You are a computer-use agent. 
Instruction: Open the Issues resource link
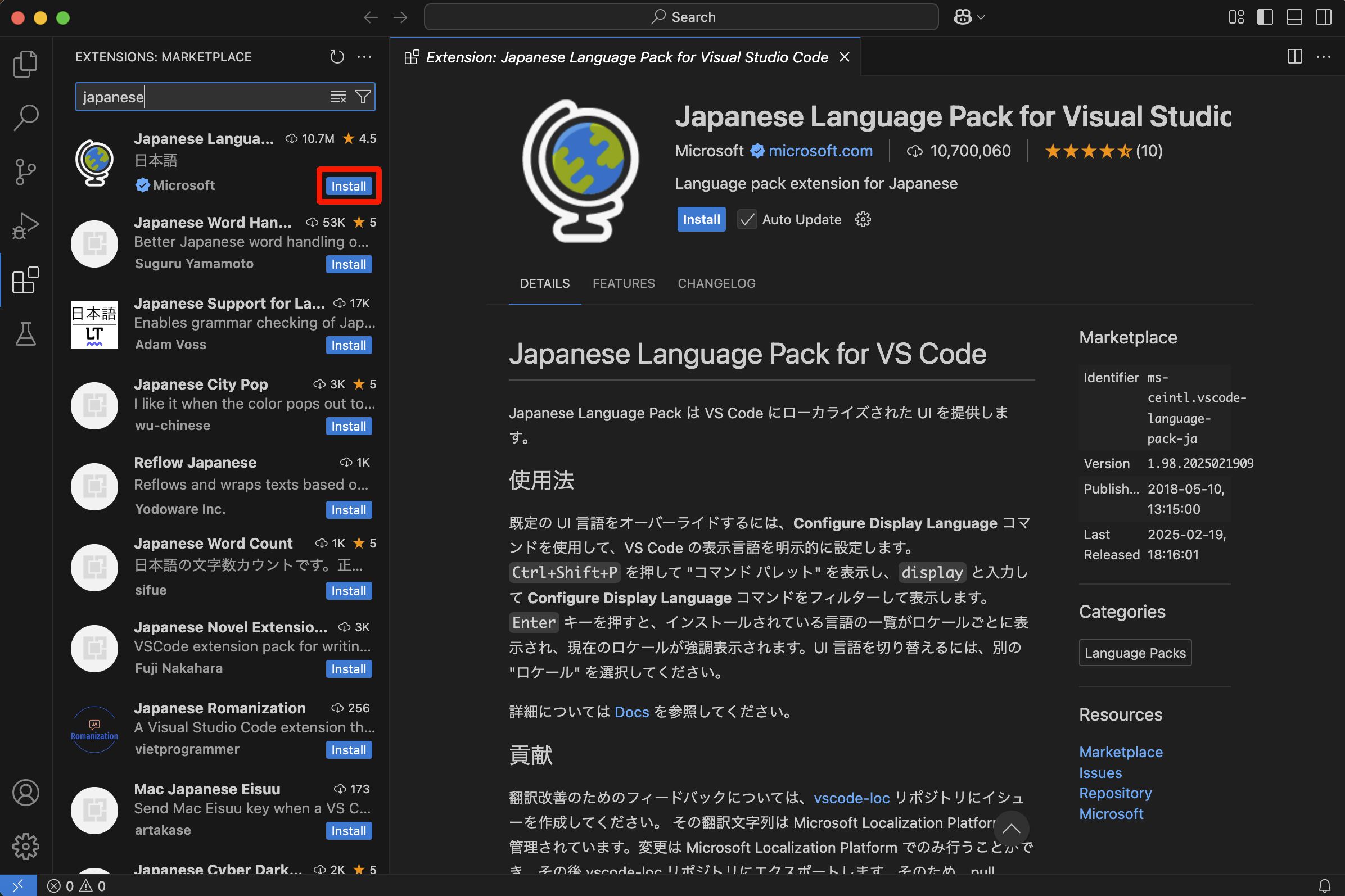(x=1100, y=772)
